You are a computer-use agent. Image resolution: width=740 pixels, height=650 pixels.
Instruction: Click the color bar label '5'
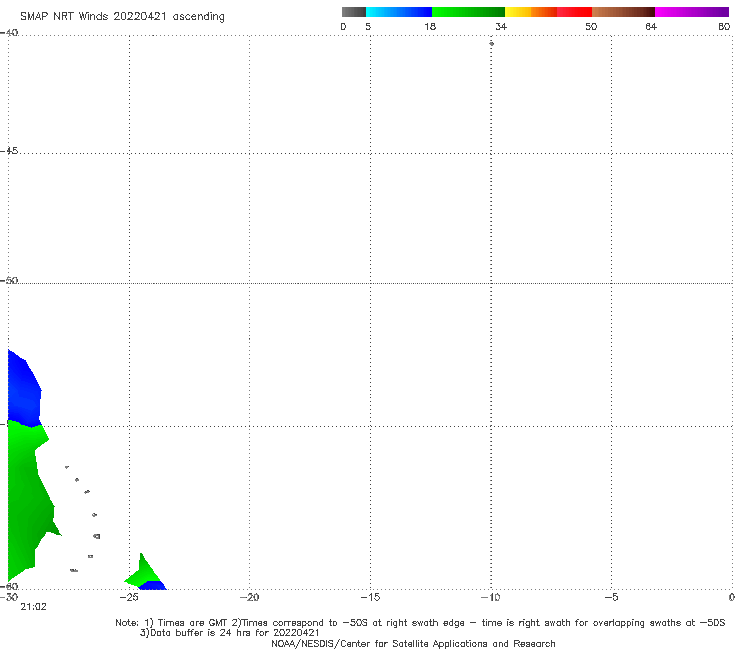tap(368, 26)
